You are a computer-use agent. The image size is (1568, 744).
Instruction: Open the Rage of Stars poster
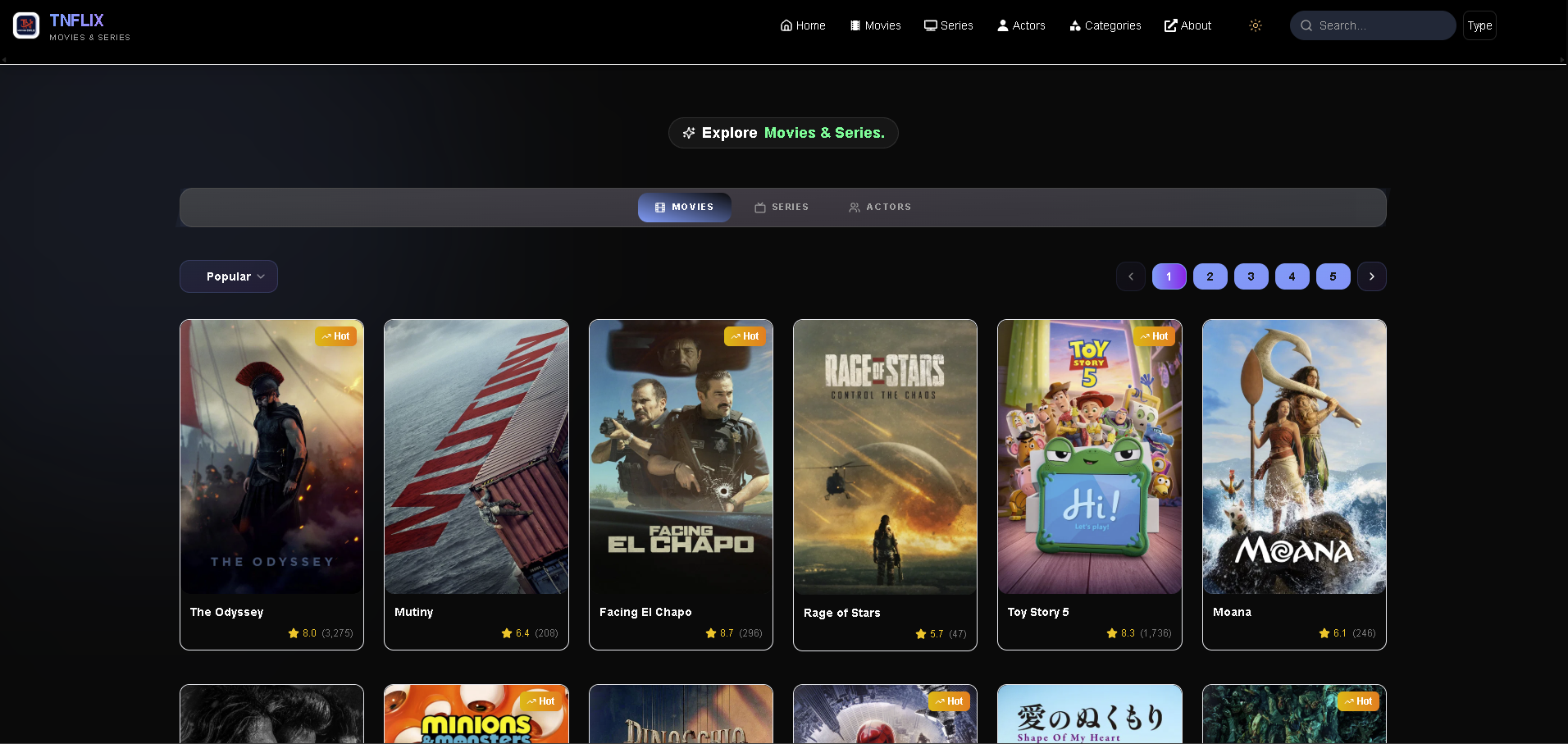(885, 457)
